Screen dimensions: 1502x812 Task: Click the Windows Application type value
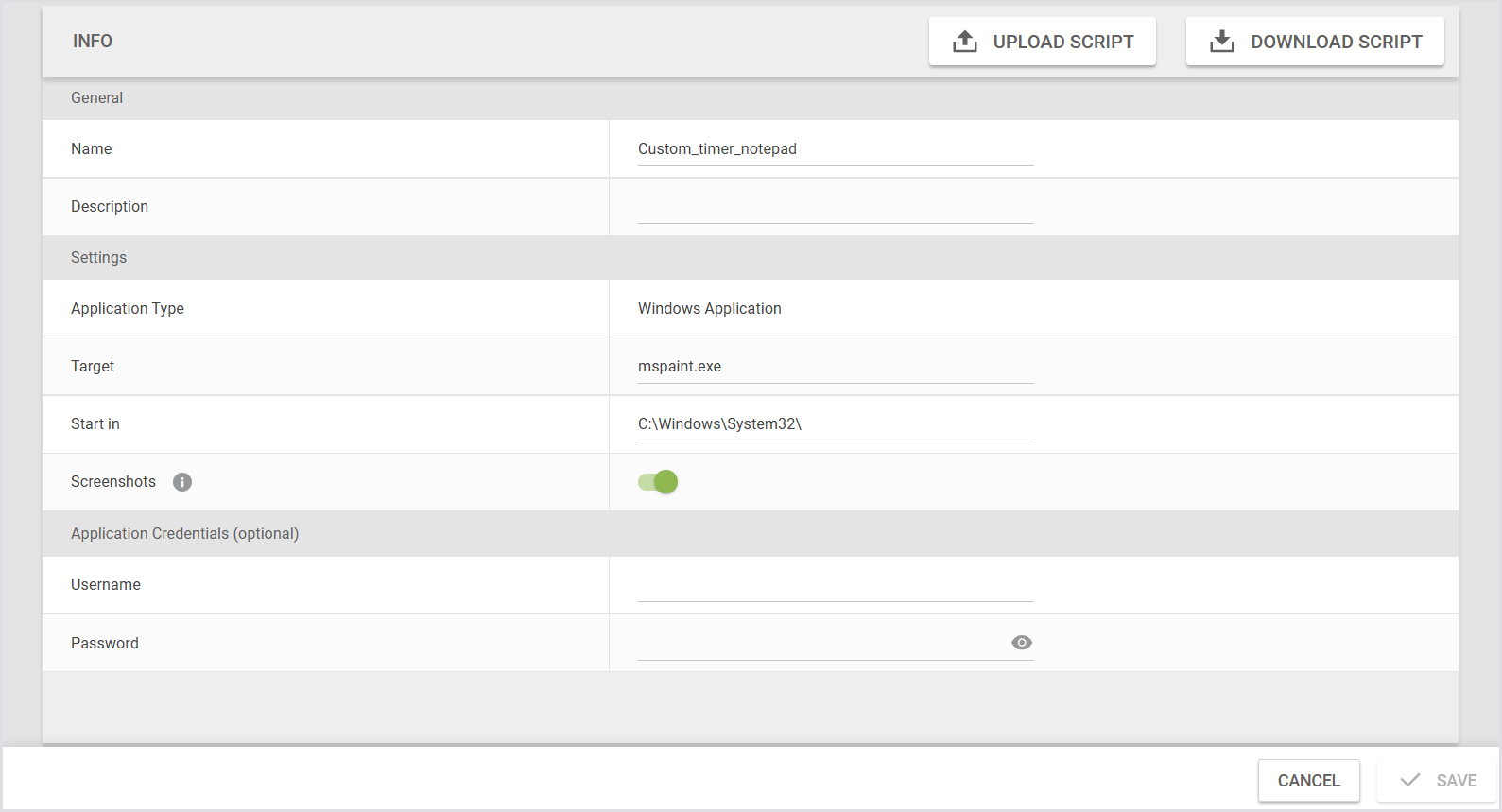pos(709,309)
